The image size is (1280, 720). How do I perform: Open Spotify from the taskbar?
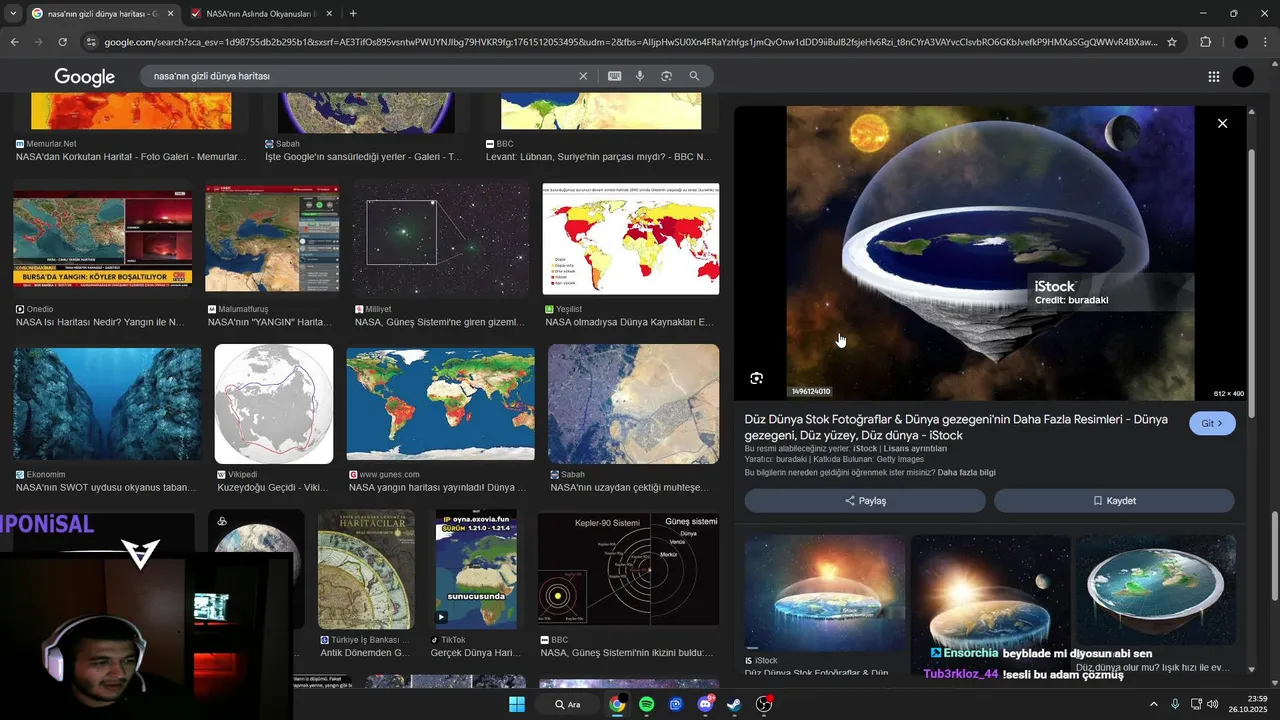click(x=647, y=704)
